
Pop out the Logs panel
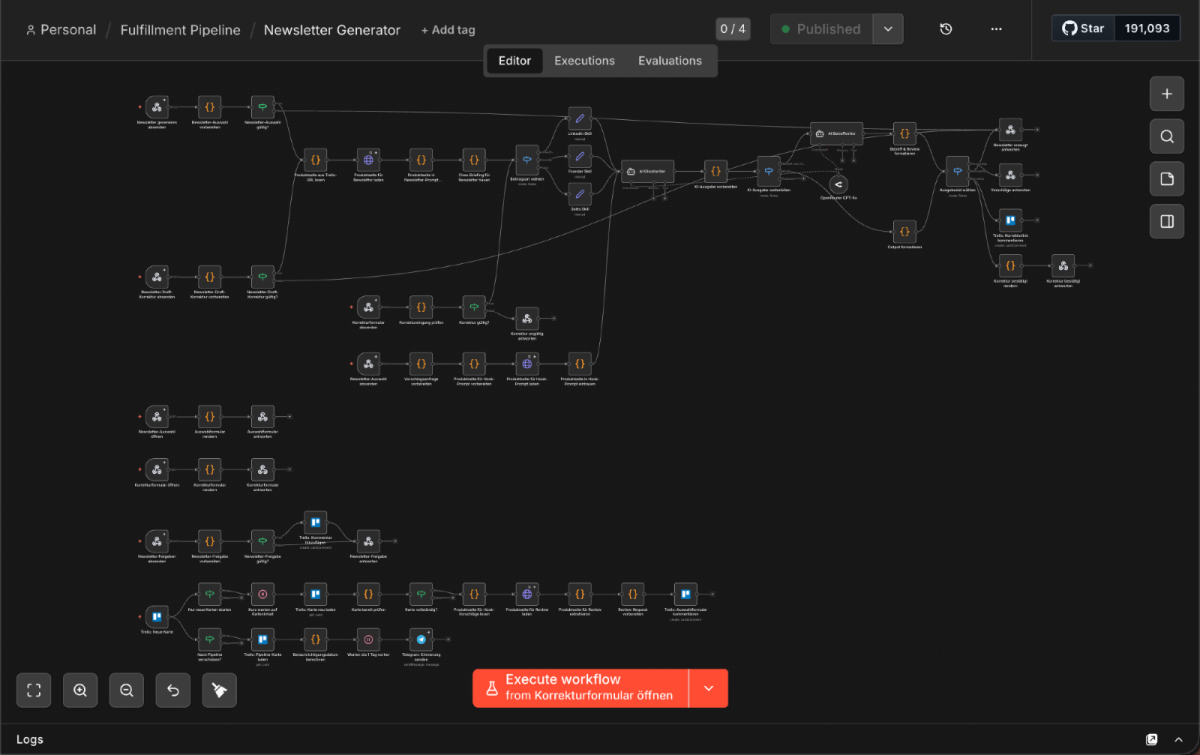click(x=1152, y=739)
